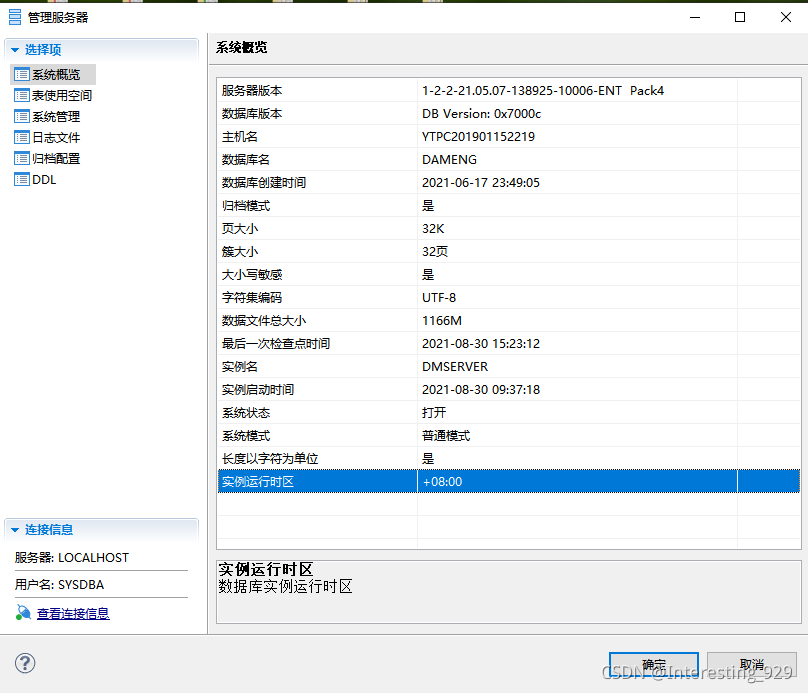Open the 表使用空间 panel icon
808x693 pixels.
(x=22, y=94)
